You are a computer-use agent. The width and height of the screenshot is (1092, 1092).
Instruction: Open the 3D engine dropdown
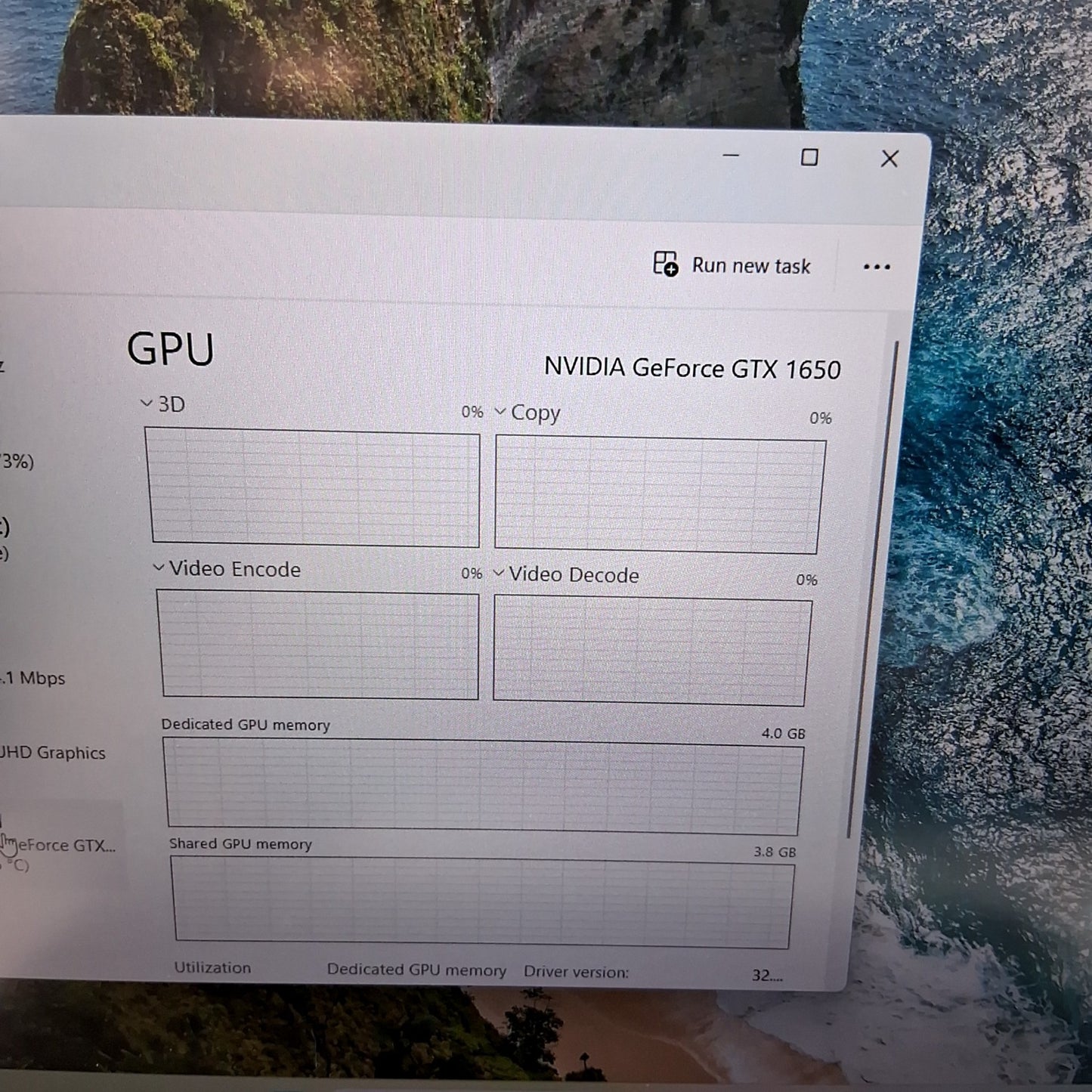coord(147,404)
